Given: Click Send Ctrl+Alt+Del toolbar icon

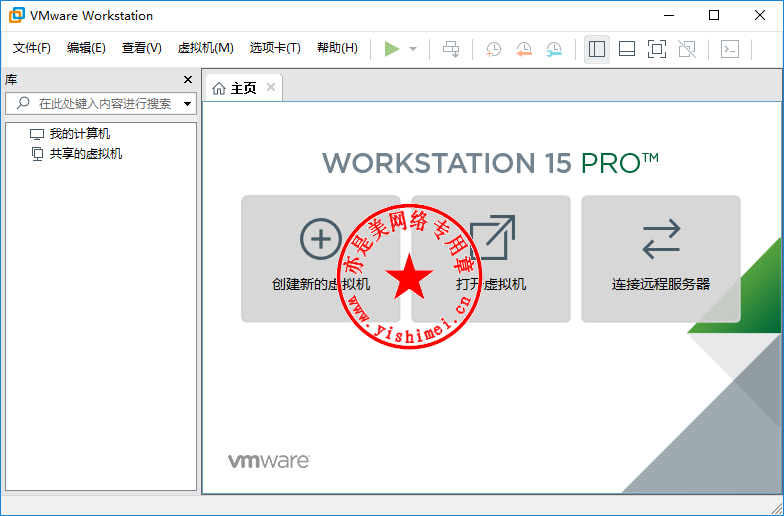Looking at the screenshot, I should pos(451,49).
